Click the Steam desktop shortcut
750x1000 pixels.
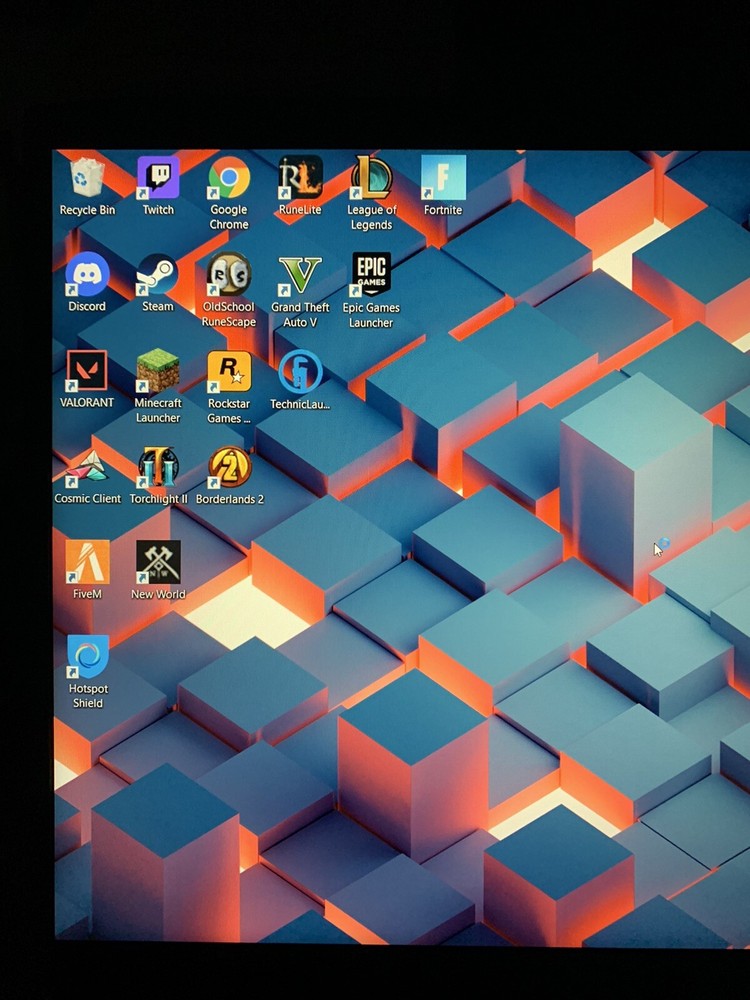pyautogui.click(x=158, y=274)
